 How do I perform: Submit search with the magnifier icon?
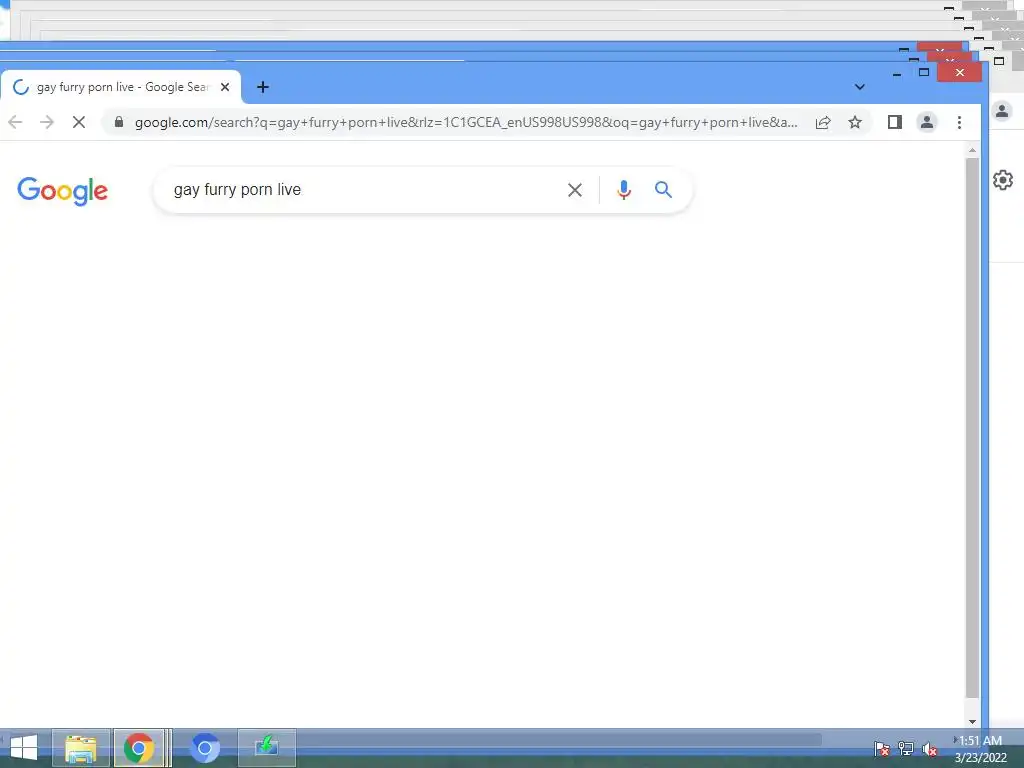tap(664, 189)
